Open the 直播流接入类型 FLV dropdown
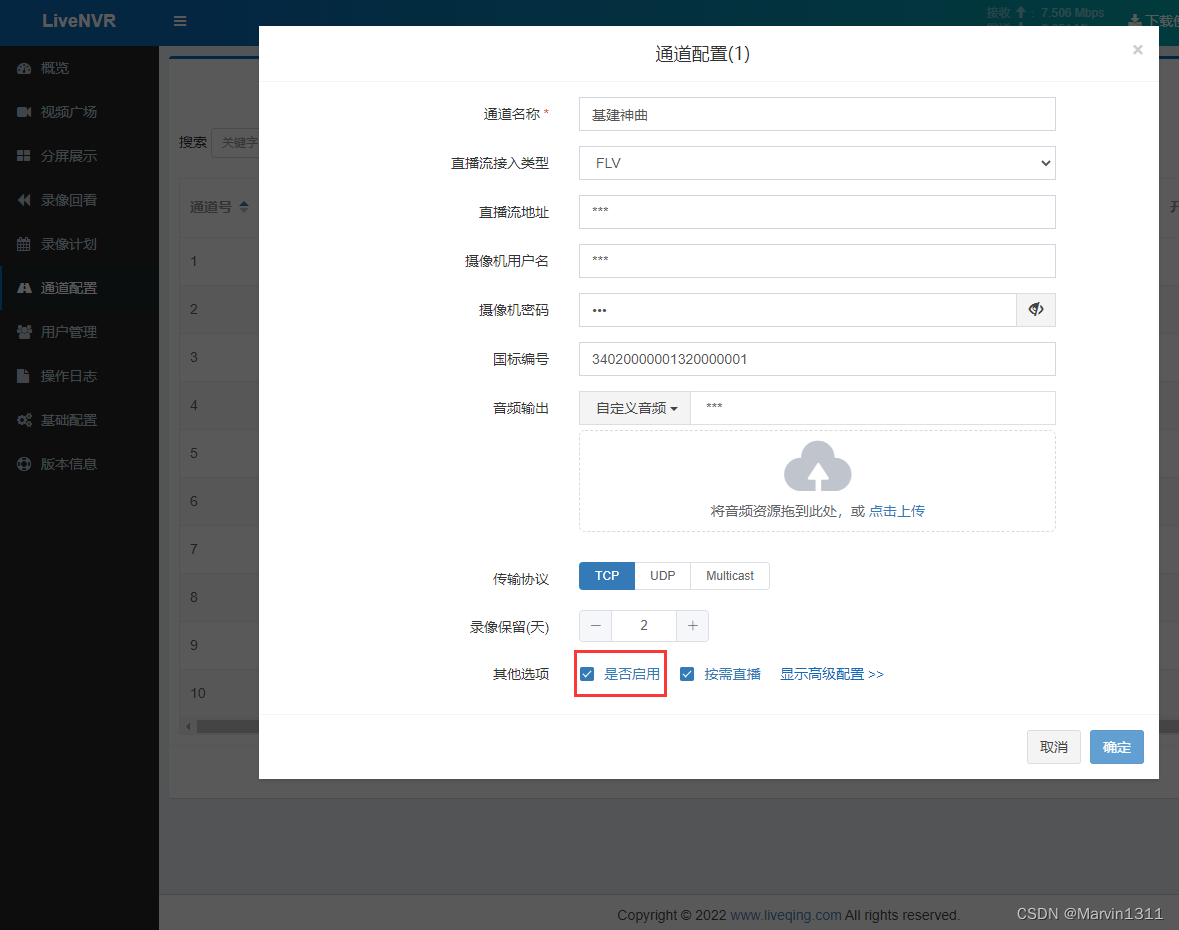This screenshot has height=930, width=1179. click(x=817, y=163)
